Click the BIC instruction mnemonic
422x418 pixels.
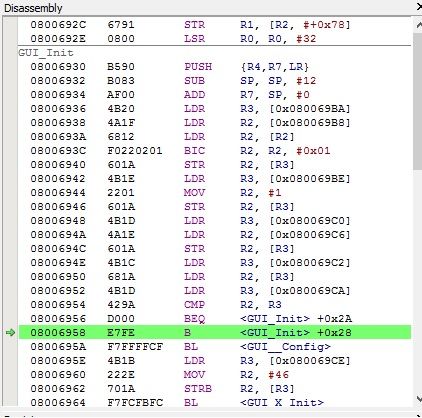[194, 151]
